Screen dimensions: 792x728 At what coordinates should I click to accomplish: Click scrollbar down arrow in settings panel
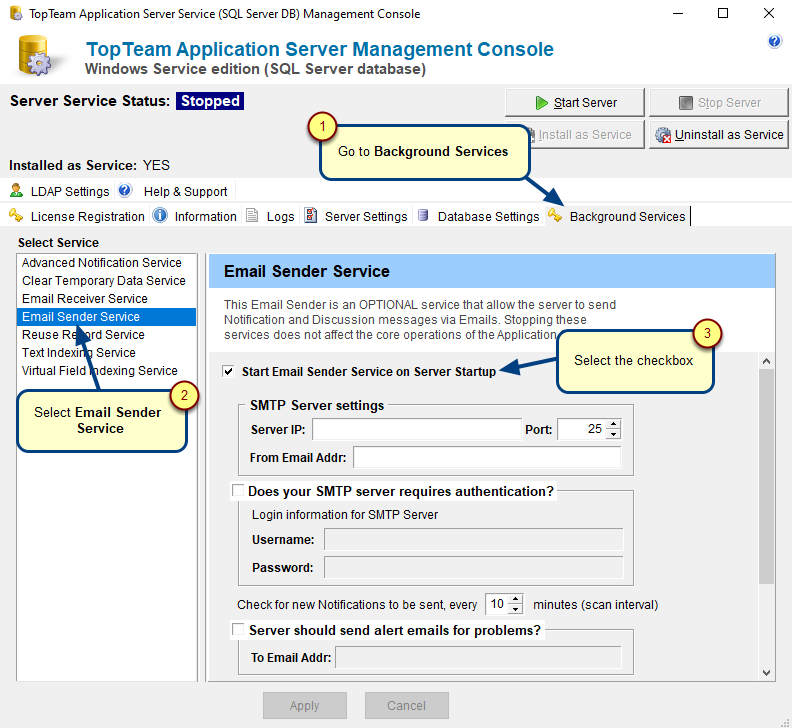[766, 673]
